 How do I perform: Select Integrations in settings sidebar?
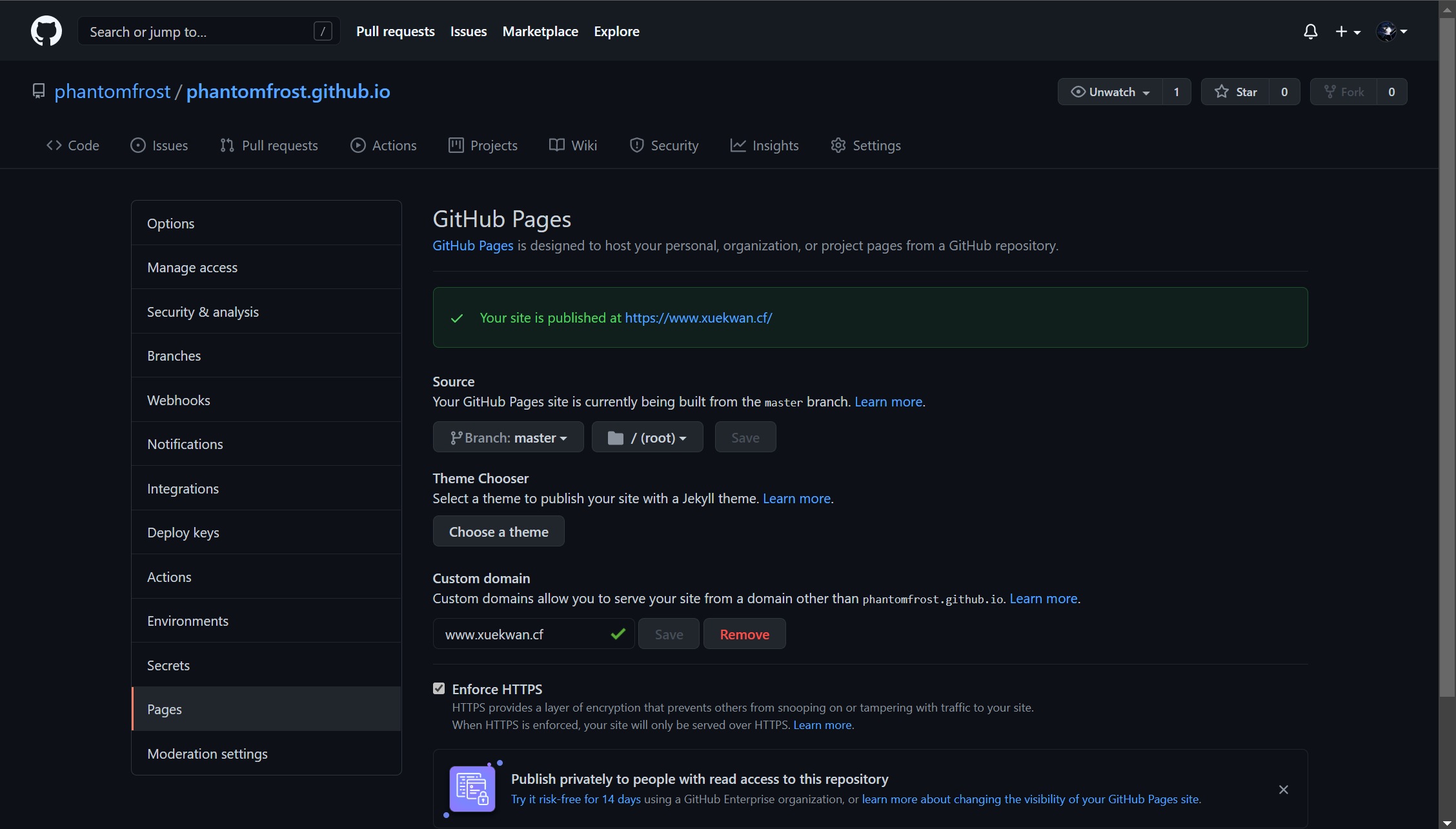(x=267, y=488)
